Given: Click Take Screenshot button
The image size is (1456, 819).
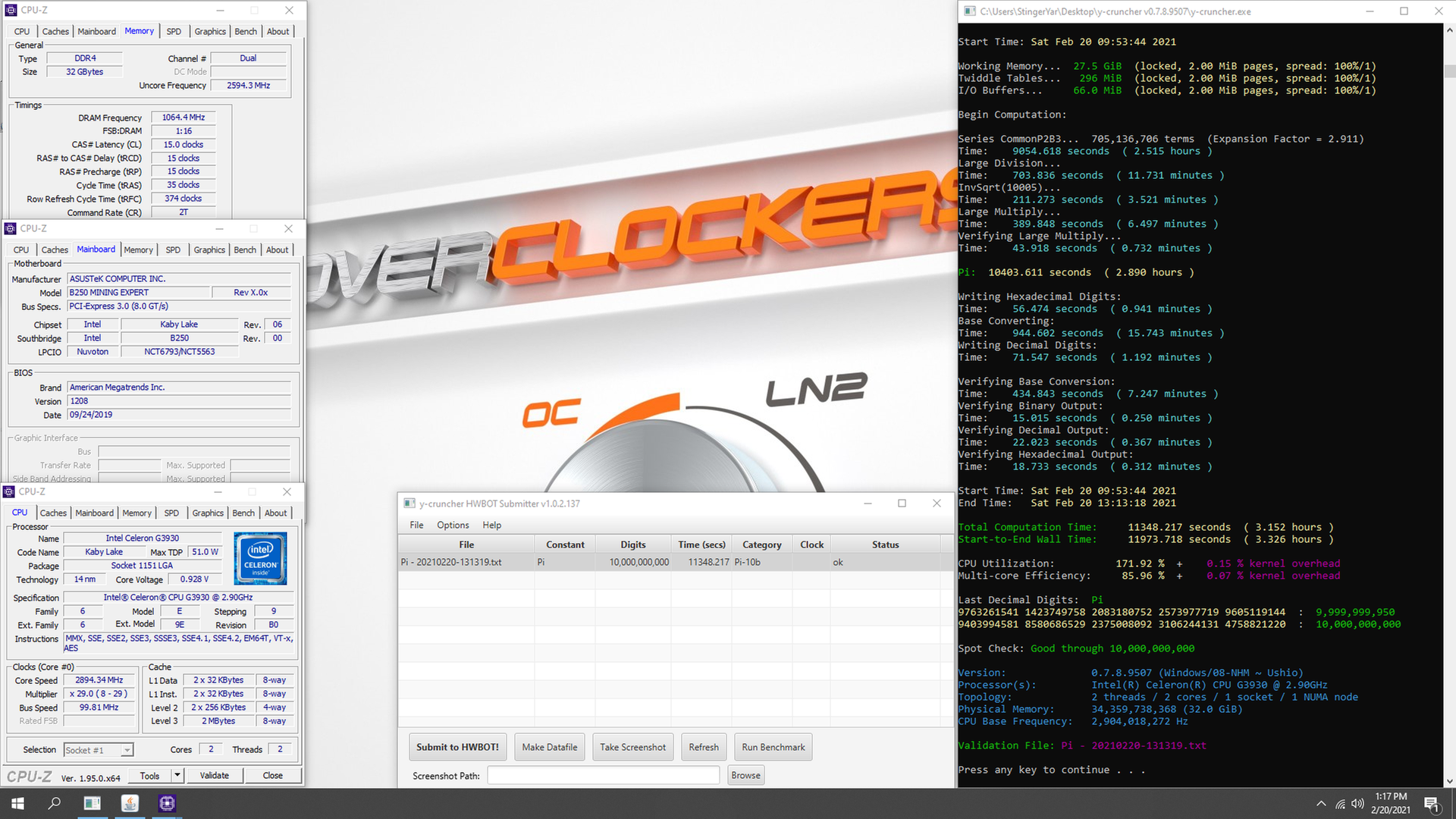Looking at the screenshot, I should pos(633,747).
